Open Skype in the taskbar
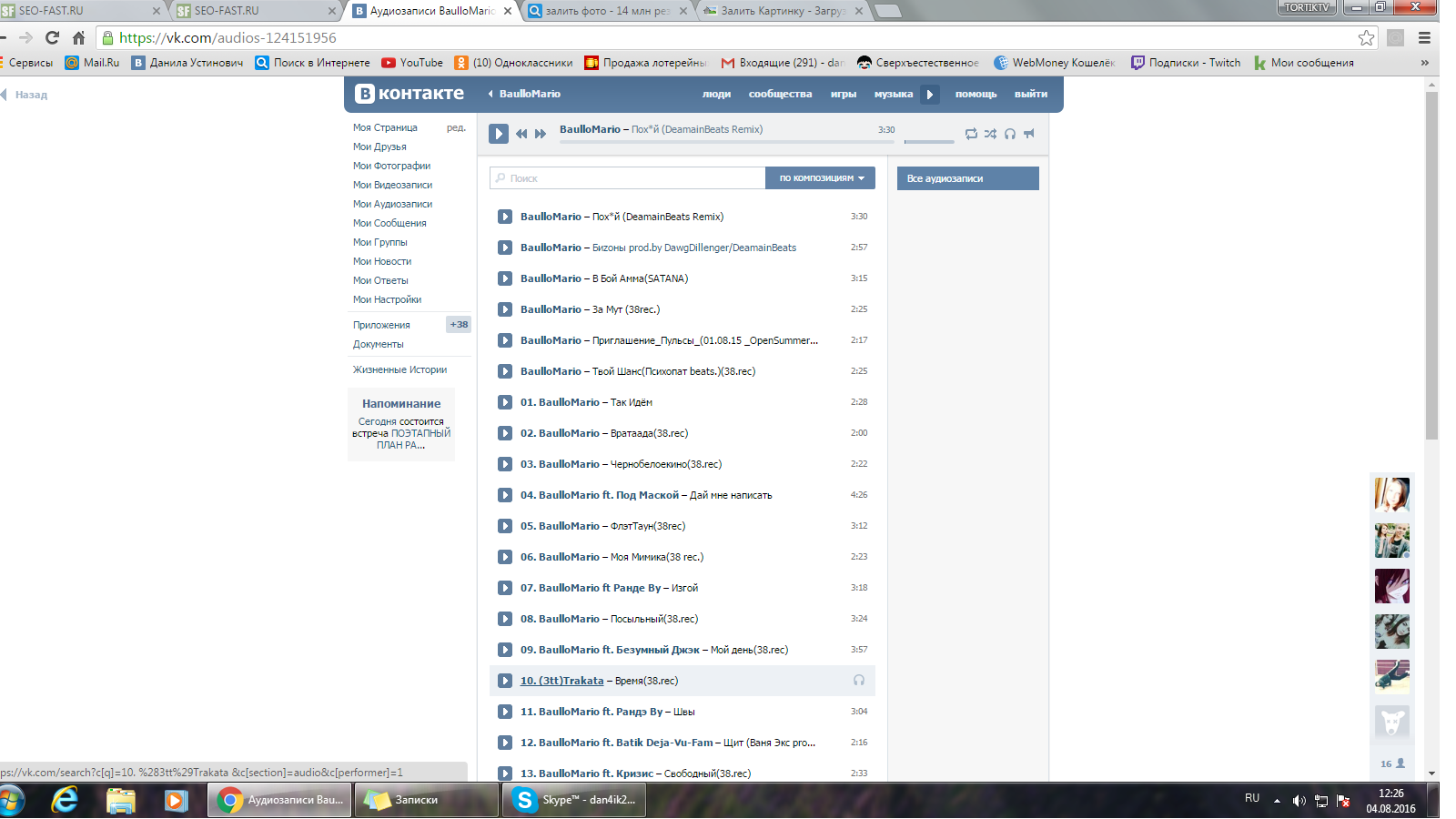1456x819 pixels. coord(575,800)
